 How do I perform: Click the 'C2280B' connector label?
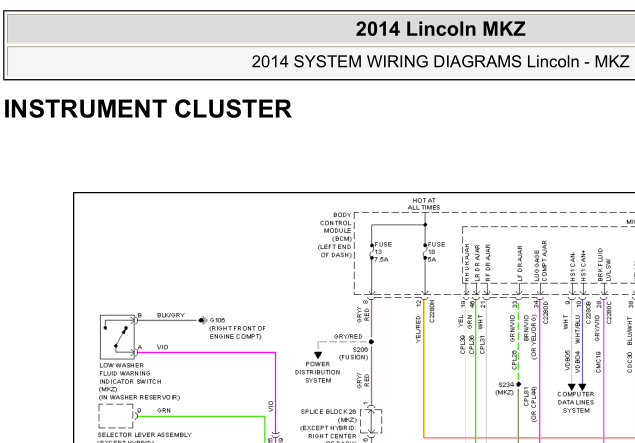[x=588, y=312]
